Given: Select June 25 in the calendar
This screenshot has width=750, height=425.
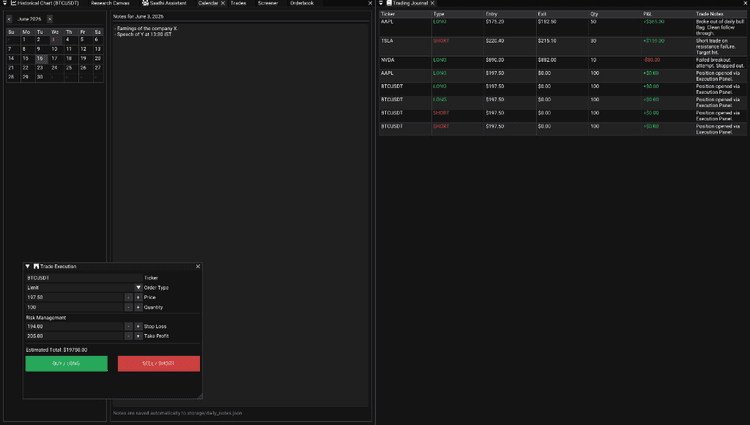Looking at the screenshot, I should (x=69, y=68).
